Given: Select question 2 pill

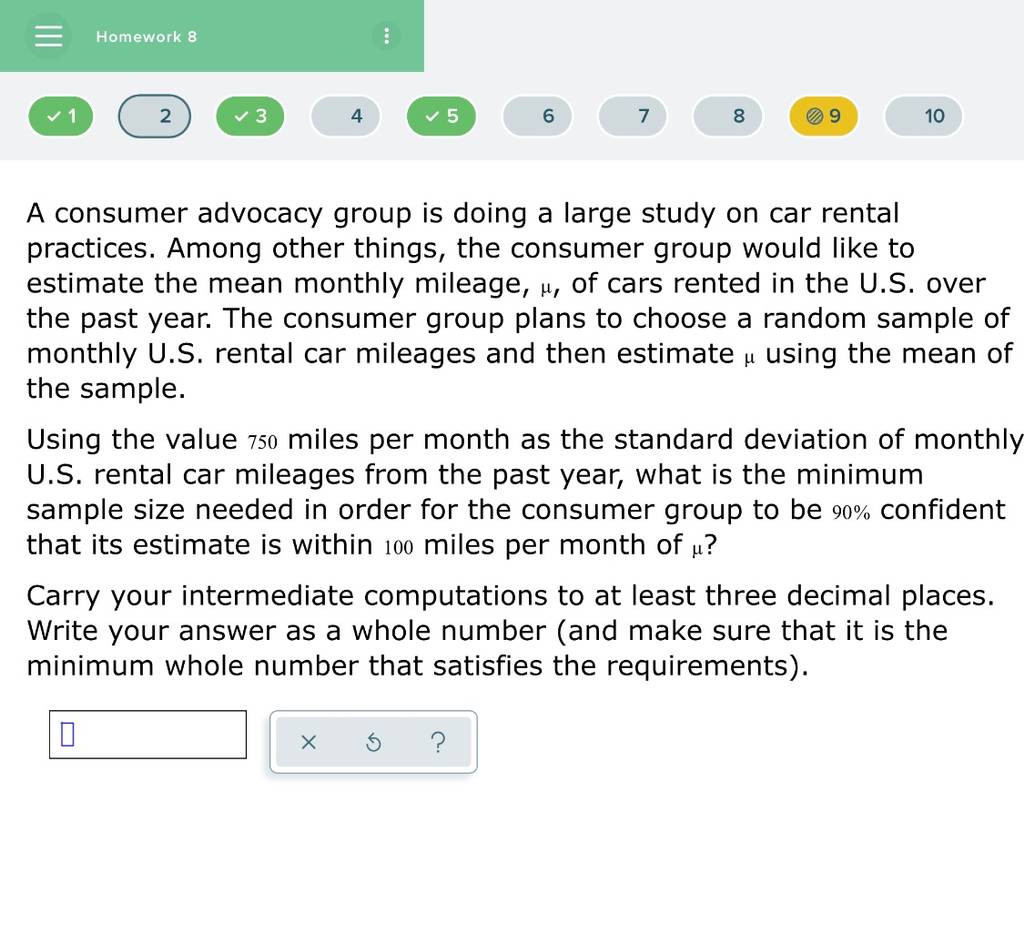Looking at the screenshot, I should pos(154,116).
